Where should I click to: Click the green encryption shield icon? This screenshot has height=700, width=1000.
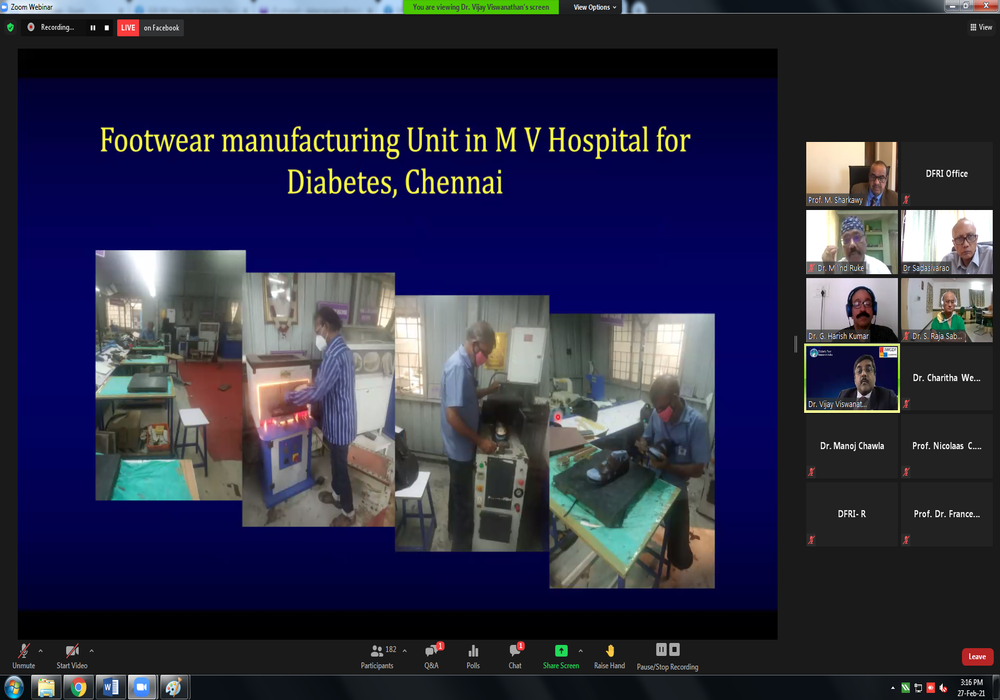coord(11,28)
